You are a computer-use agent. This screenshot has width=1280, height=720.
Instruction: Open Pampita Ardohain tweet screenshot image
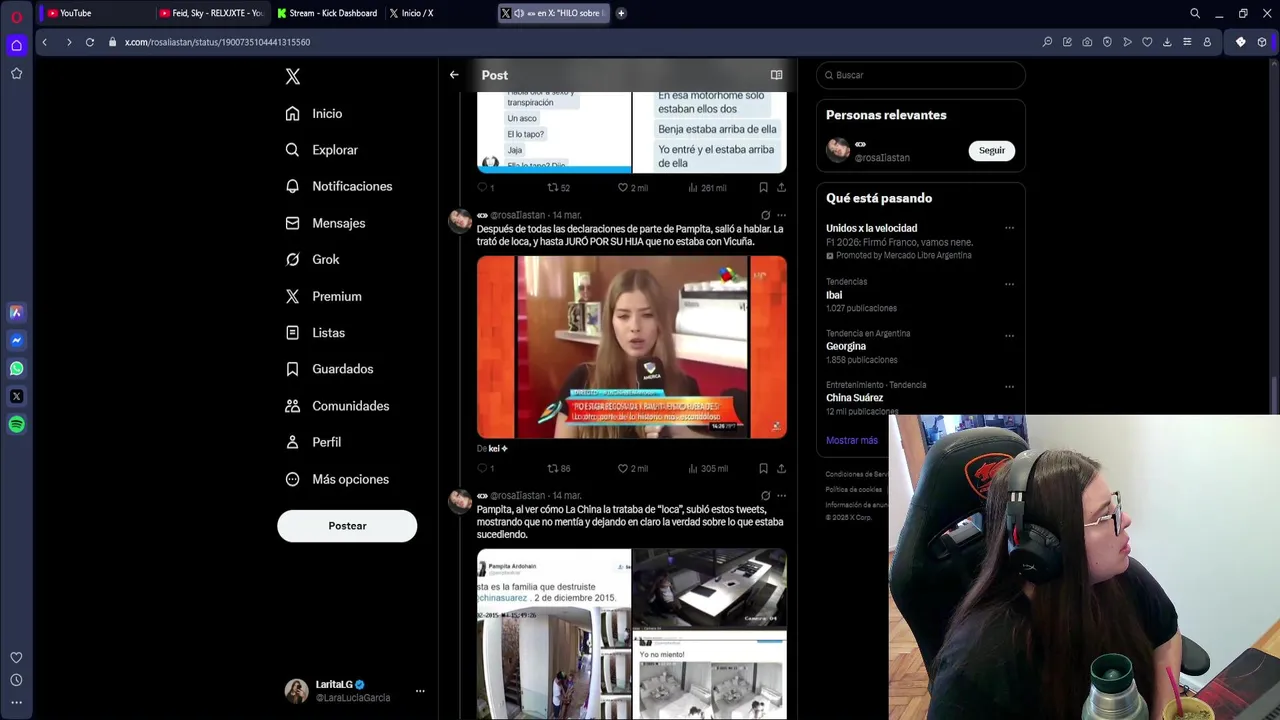(554, 634)
